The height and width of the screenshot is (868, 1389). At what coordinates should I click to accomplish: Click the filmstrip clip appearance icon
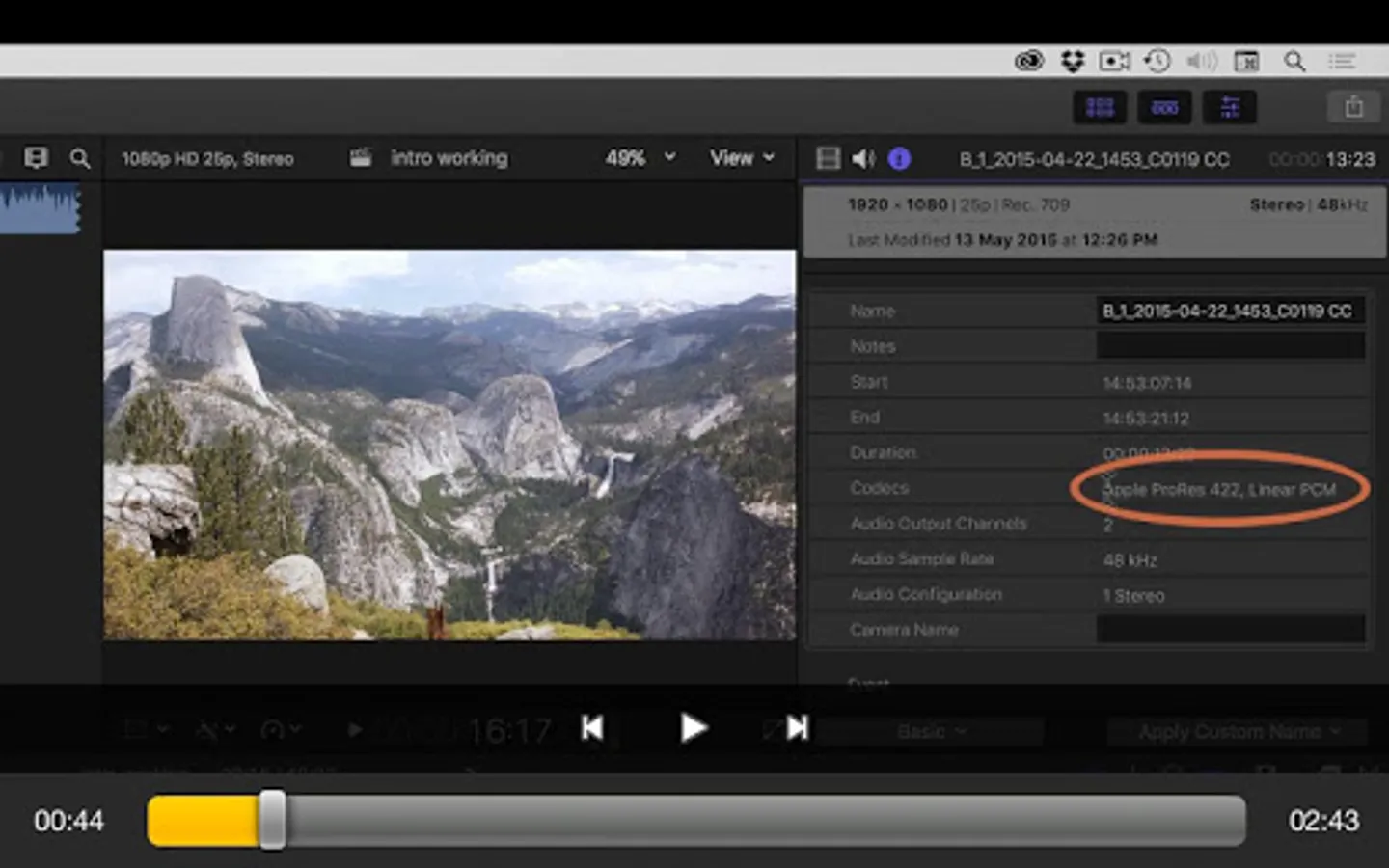click(37, 158)
